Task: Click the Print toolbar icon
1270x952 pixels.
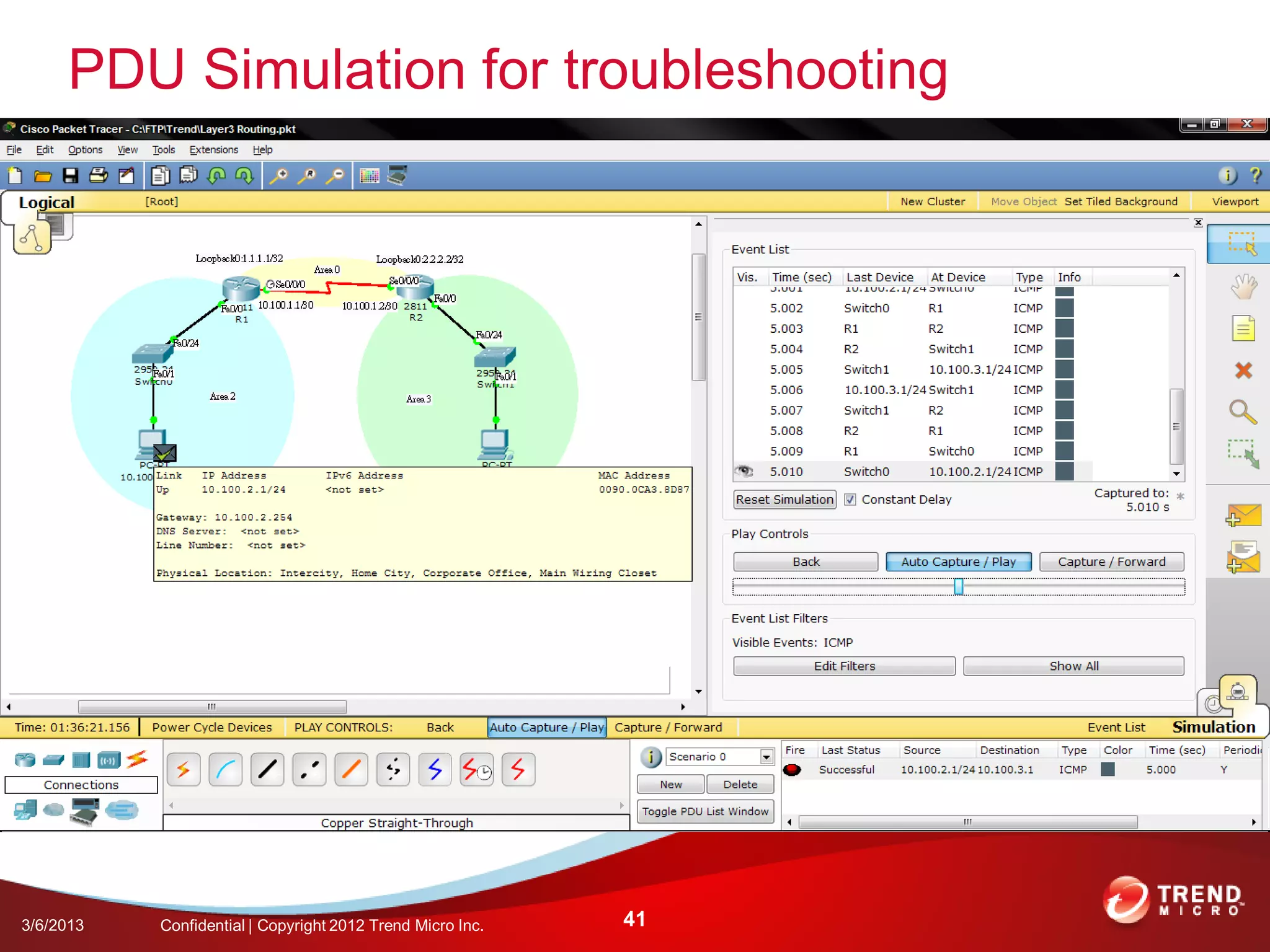Action: coord(99,176)
